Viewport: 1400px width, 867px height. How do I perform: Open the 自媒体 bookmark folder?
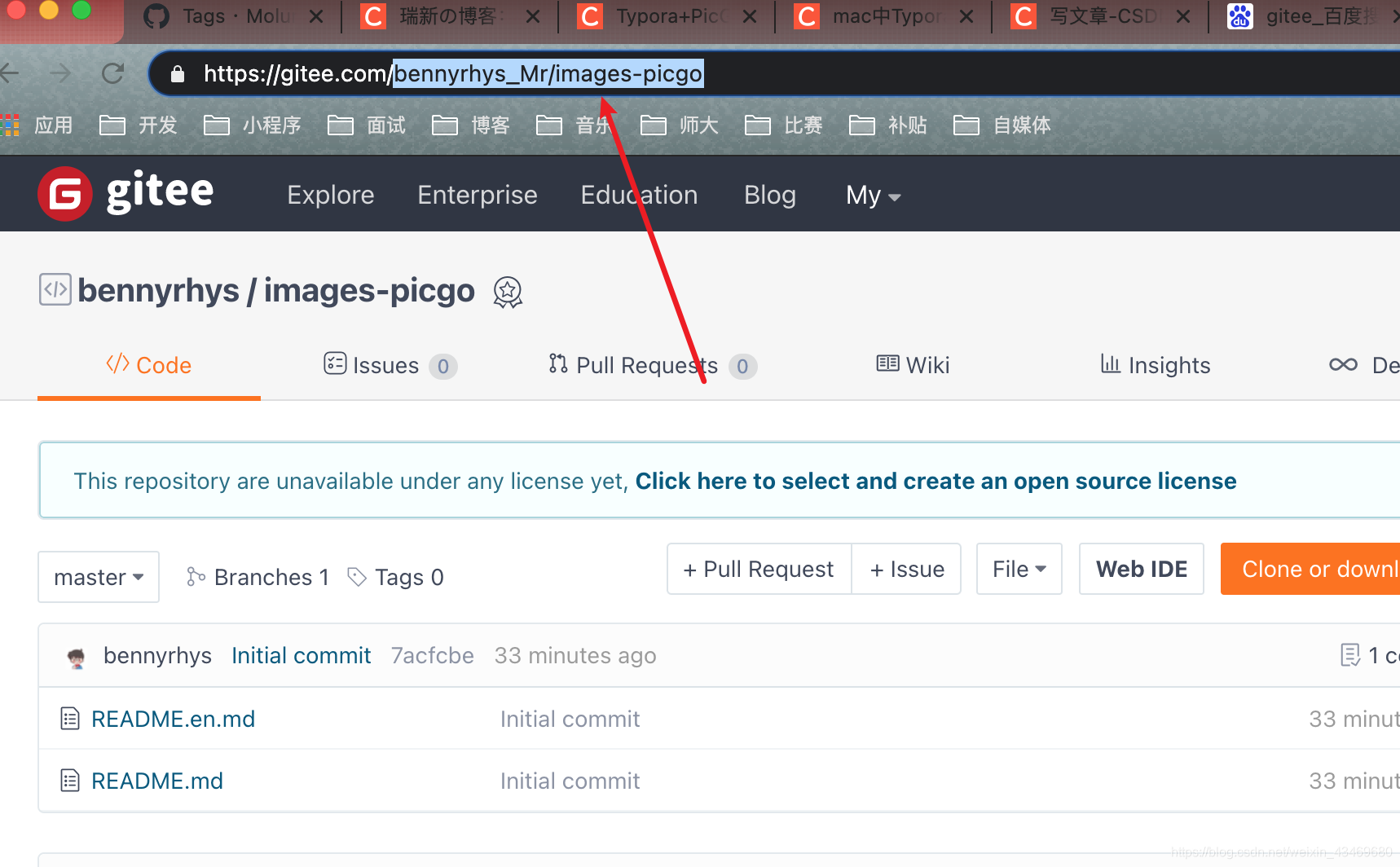pos(1002,125)
